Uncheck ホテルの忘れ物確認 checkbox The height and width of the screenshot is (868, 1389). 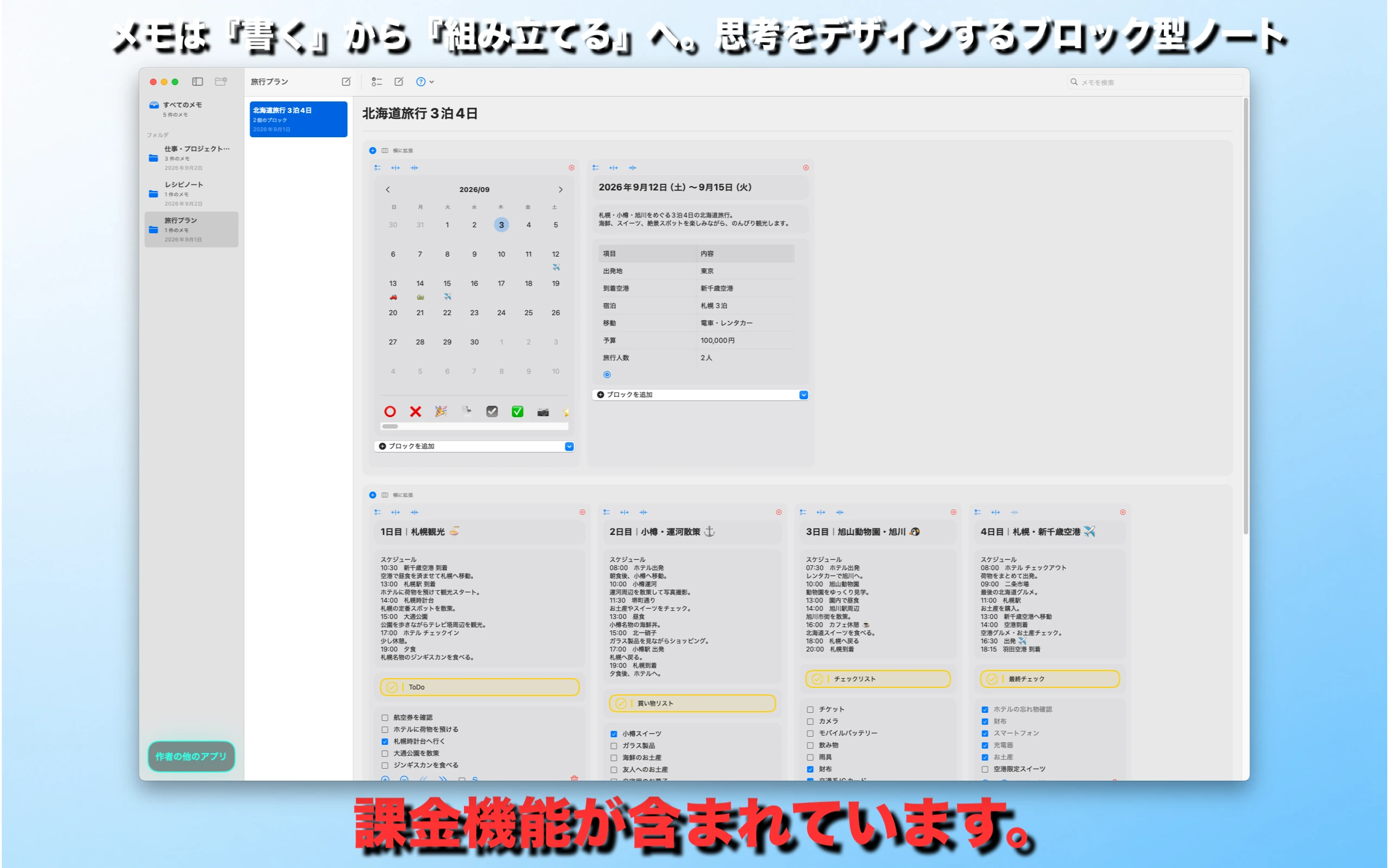coord(985,710)
